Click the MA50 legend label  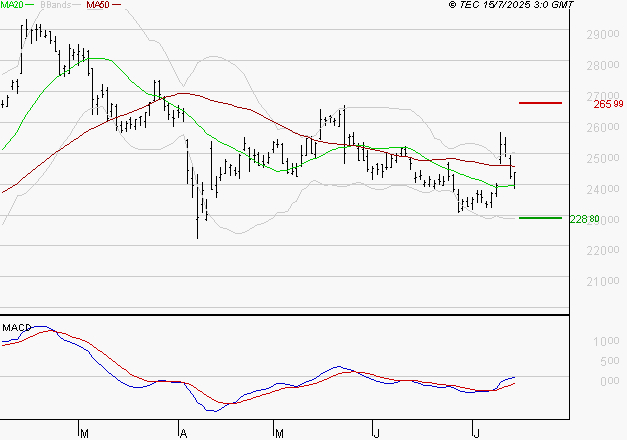click(98, 6)
